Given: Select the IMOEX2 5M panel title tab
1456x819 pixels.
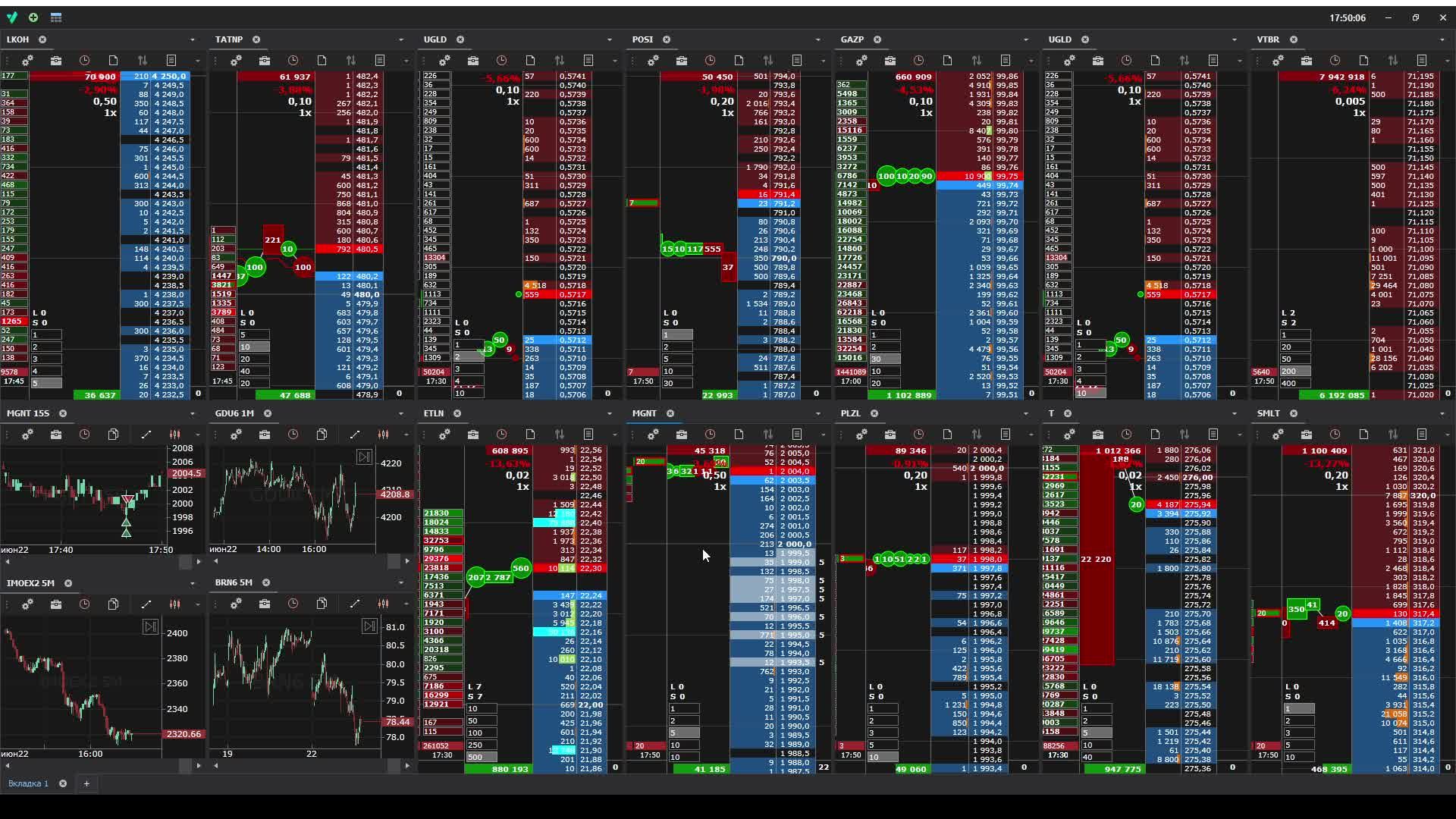Looking at the screenshot, I should click(30, 583).
